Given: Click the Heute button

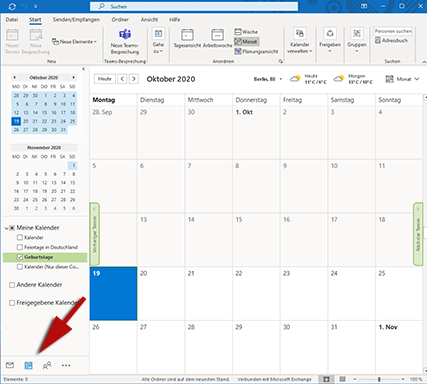Looking at the screenshot, I should (x=105, y=79).
